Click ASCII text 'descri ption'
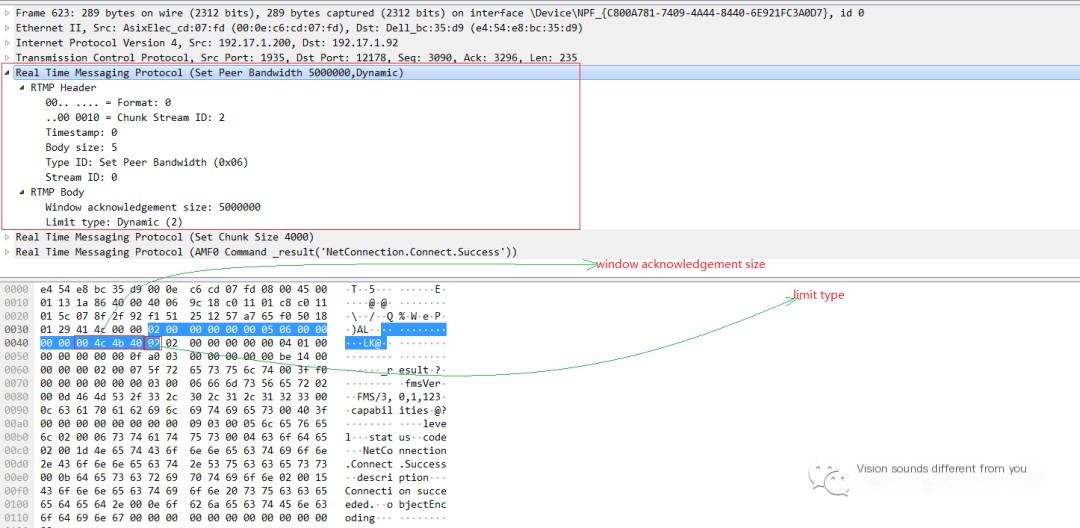This screenshot has height=528, width=1080. [x=391, y=478]
